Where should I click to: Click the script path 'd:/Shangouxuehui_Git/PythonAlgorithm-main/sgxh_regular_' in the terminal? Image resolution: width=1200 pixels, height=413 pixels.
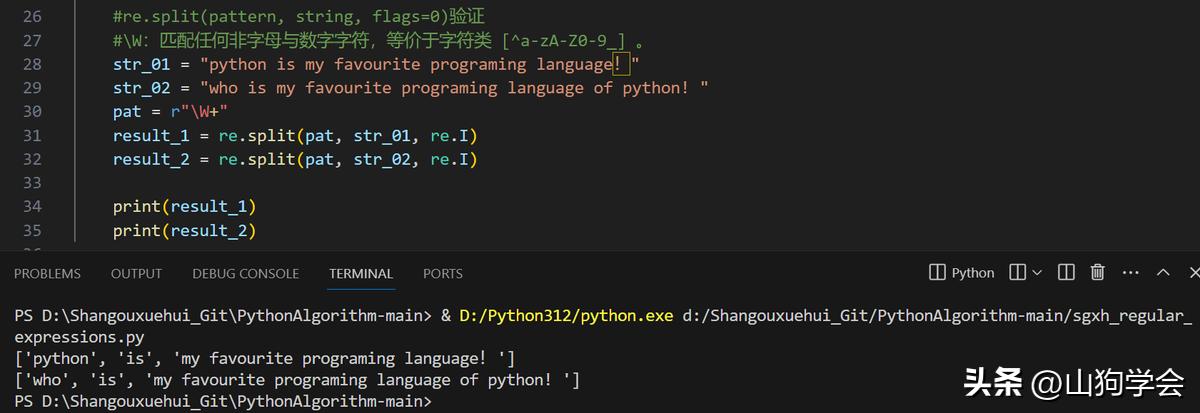click(937, 316)
